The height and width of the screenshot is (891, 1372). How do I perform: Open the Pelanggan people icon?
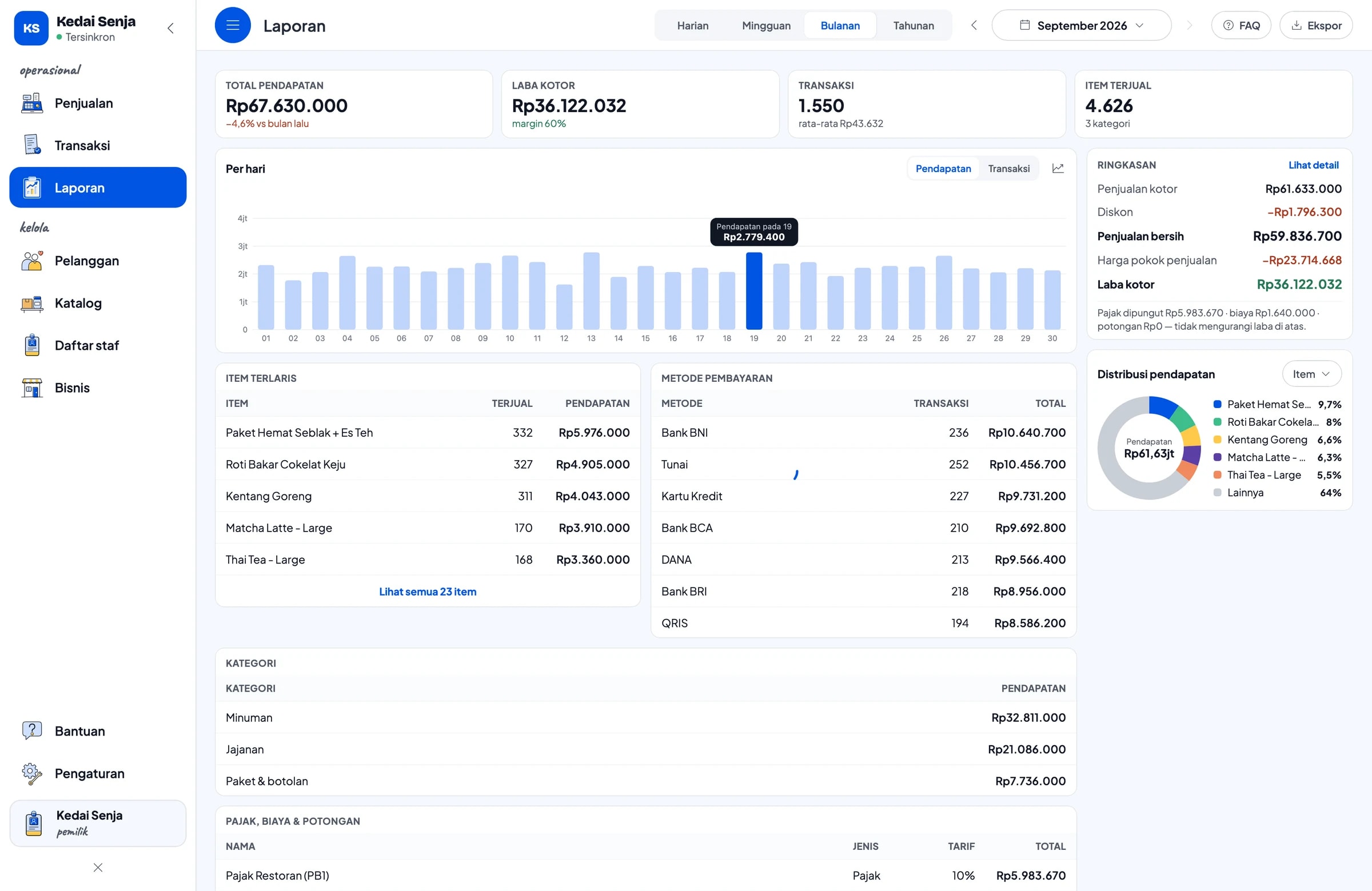point(31,261)
